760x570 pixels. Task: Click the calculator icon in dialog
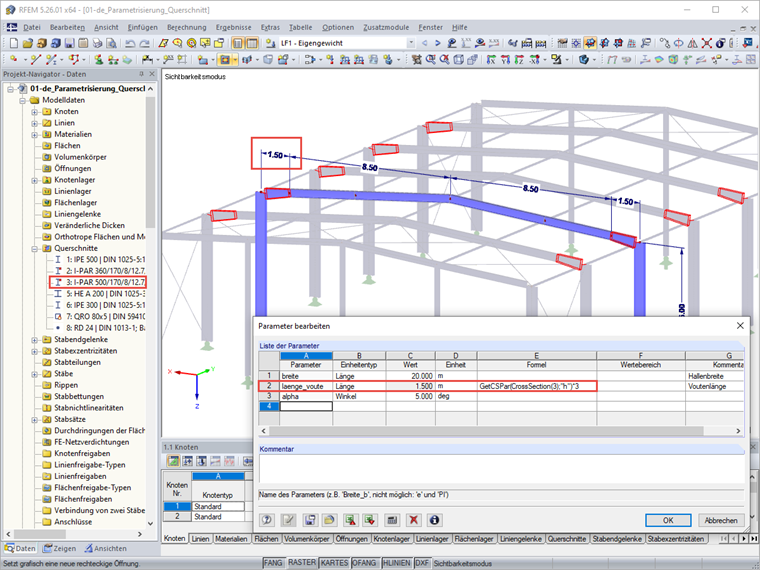click(x=392, y=520)
